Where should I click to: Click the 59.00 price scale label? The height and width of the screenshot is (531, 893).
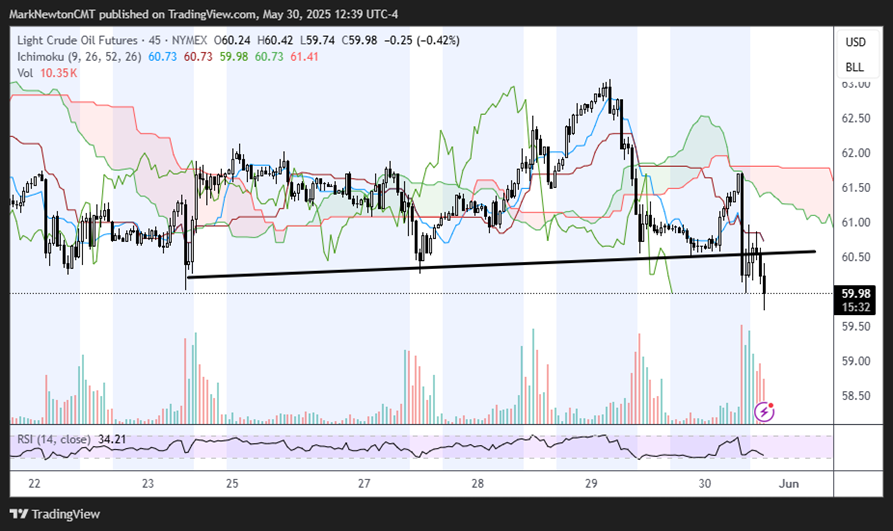point(856,361)
